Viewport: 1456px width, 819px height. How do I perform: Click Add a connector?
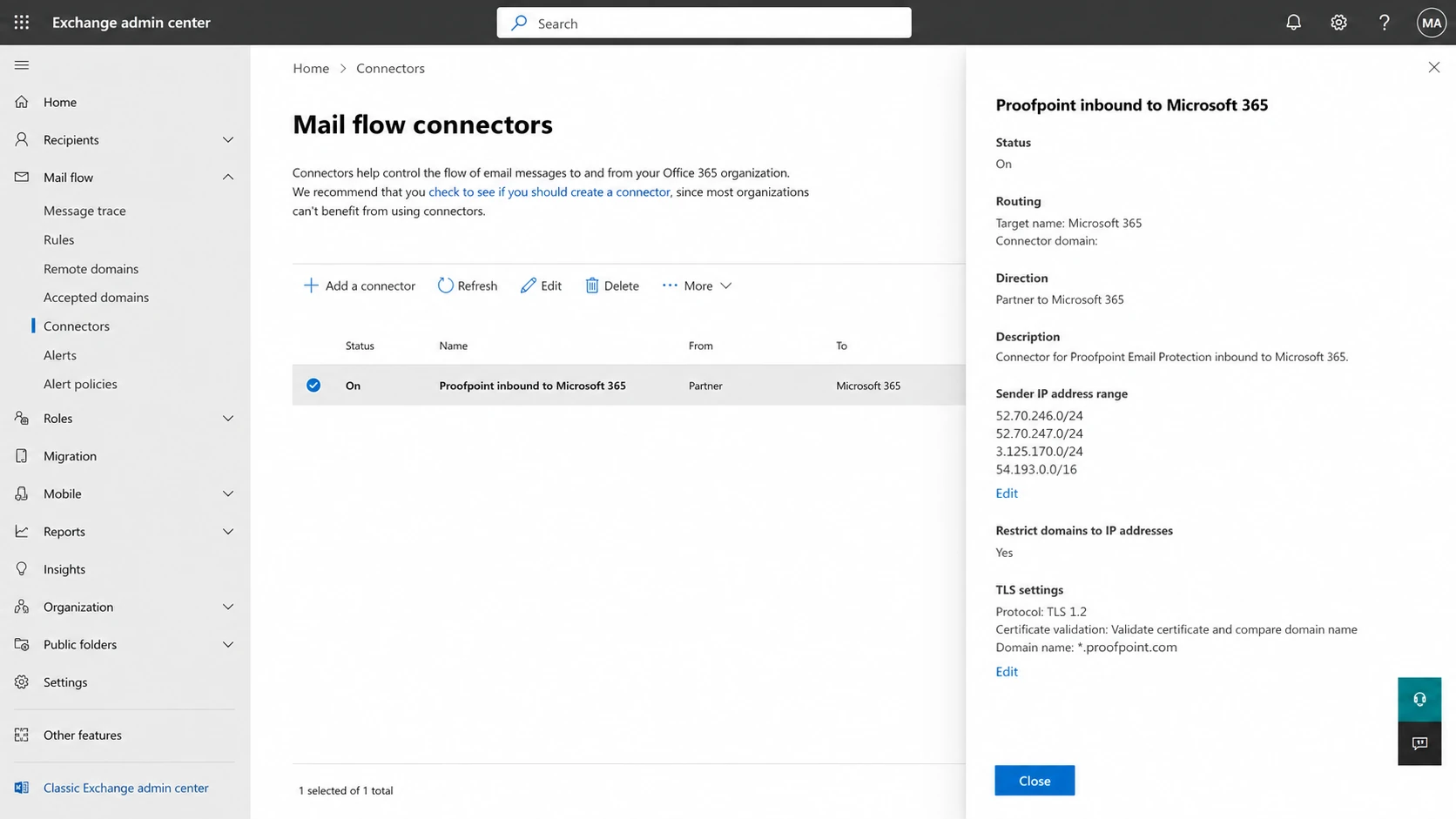[359, 285]
